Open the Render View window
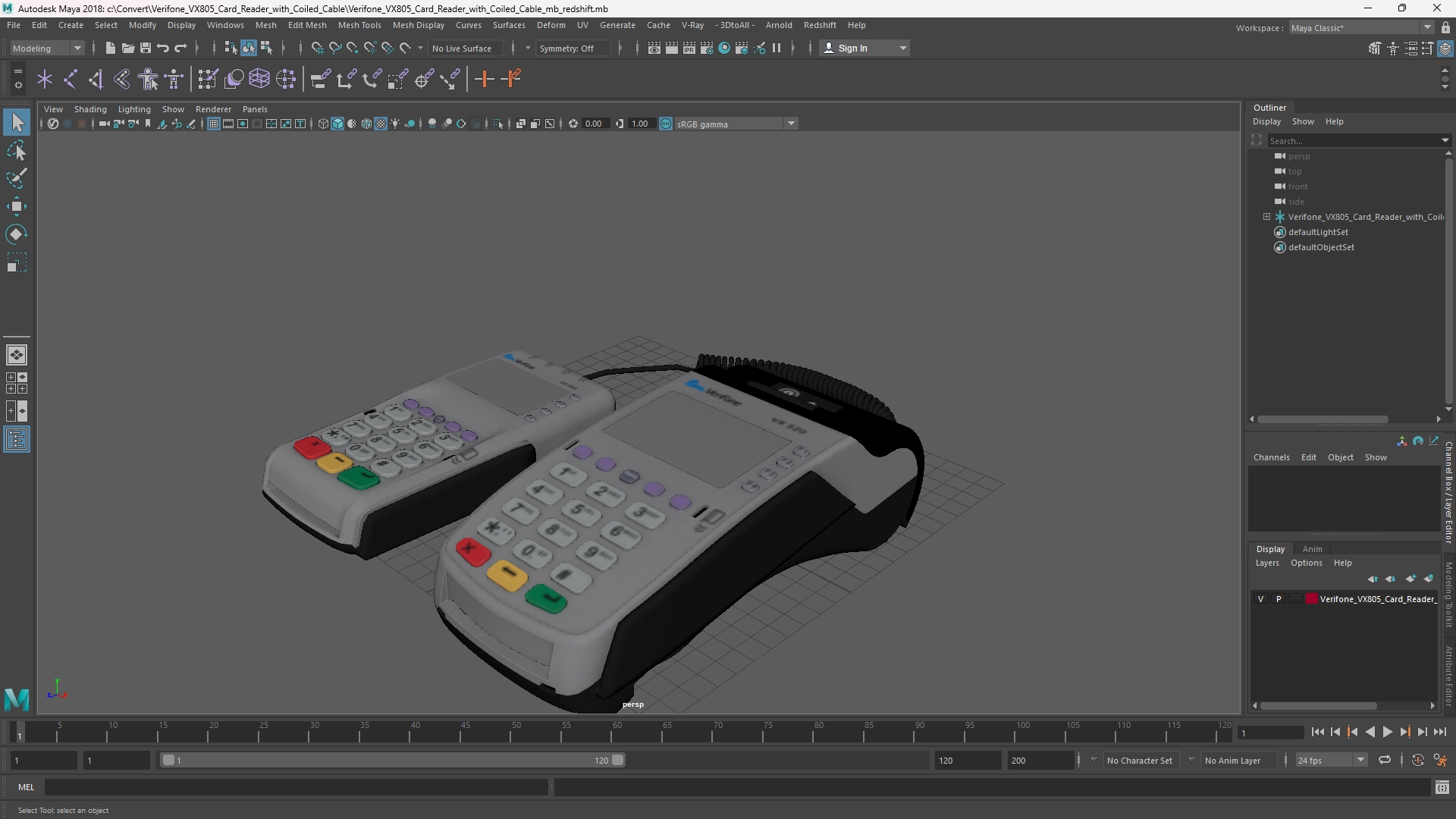The image size is (1456, 819). [x=654, y=48]
